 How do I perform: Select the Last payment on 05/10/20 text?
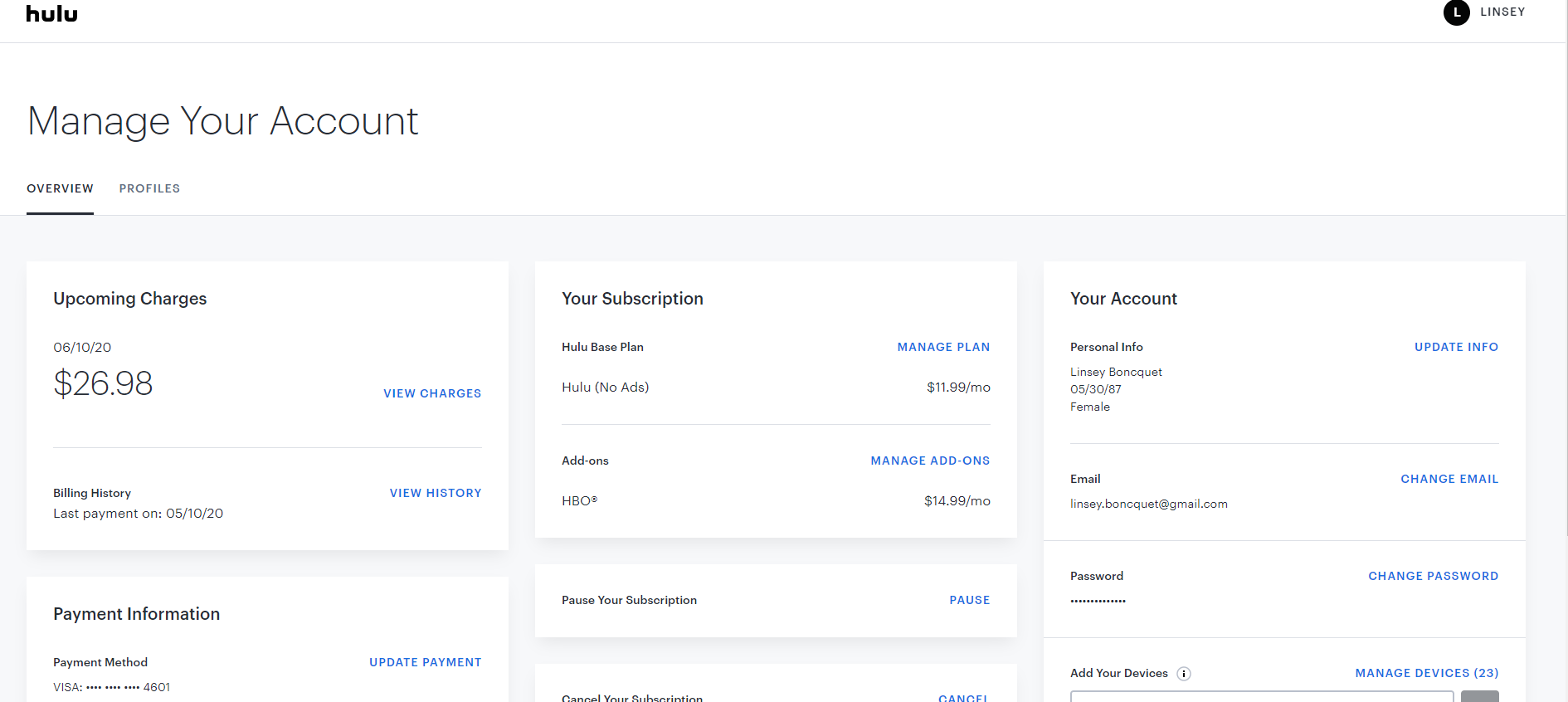click(139, 514)
